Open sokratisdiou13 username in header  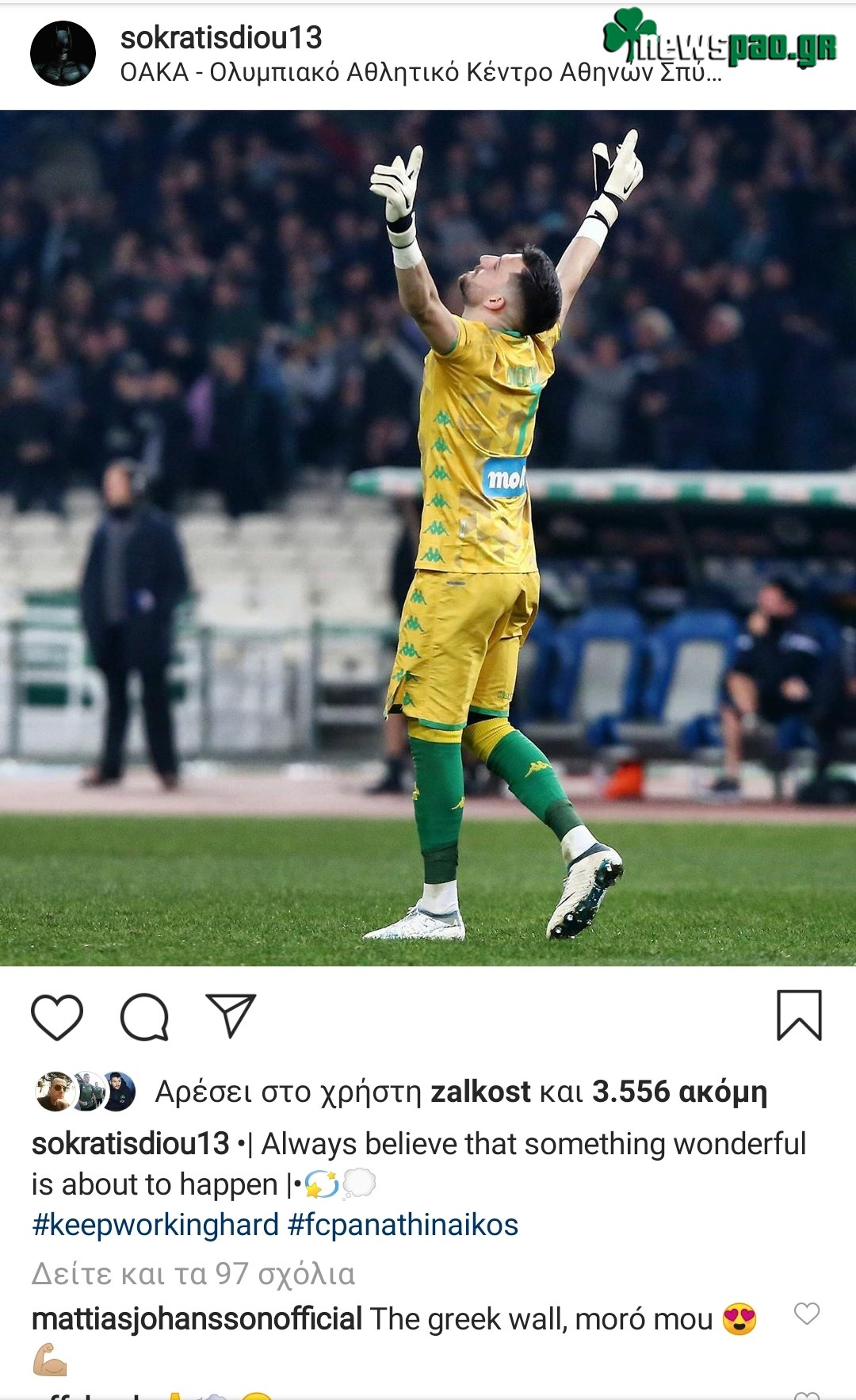coord(221,37)
